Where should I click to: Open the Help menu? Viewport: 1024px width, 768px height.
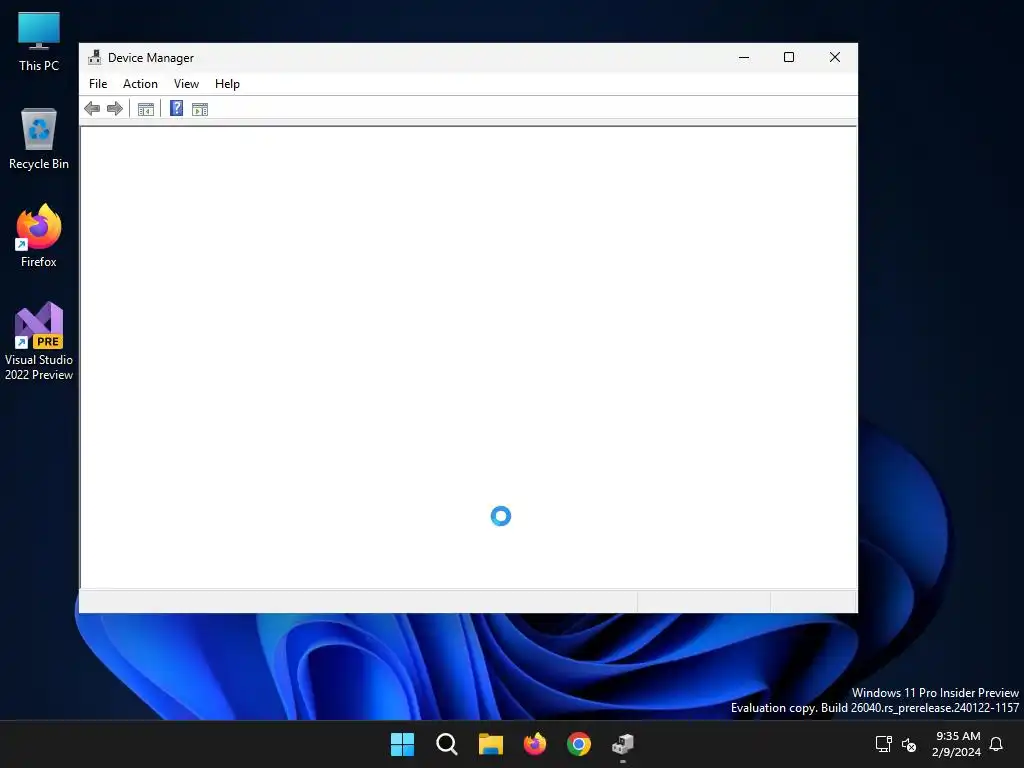(227, 84)
